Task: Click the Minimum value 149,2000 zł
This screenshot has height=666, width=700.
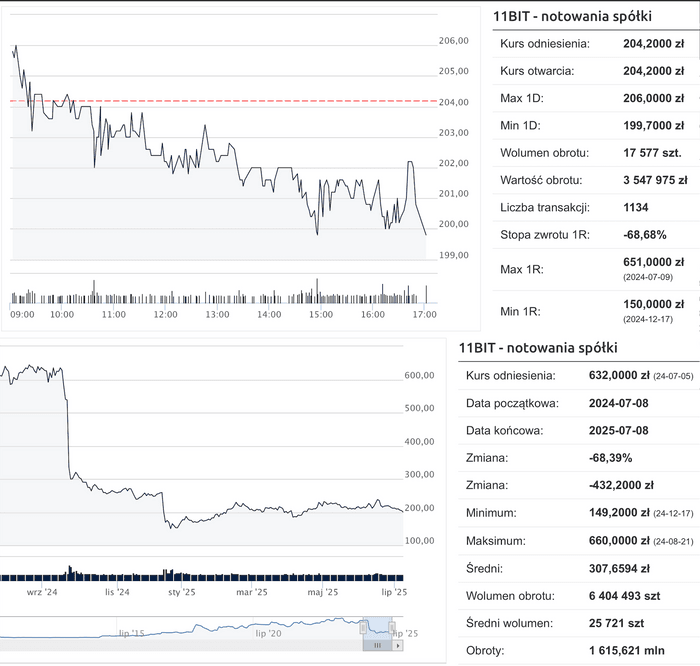Action: click(619, 513)
